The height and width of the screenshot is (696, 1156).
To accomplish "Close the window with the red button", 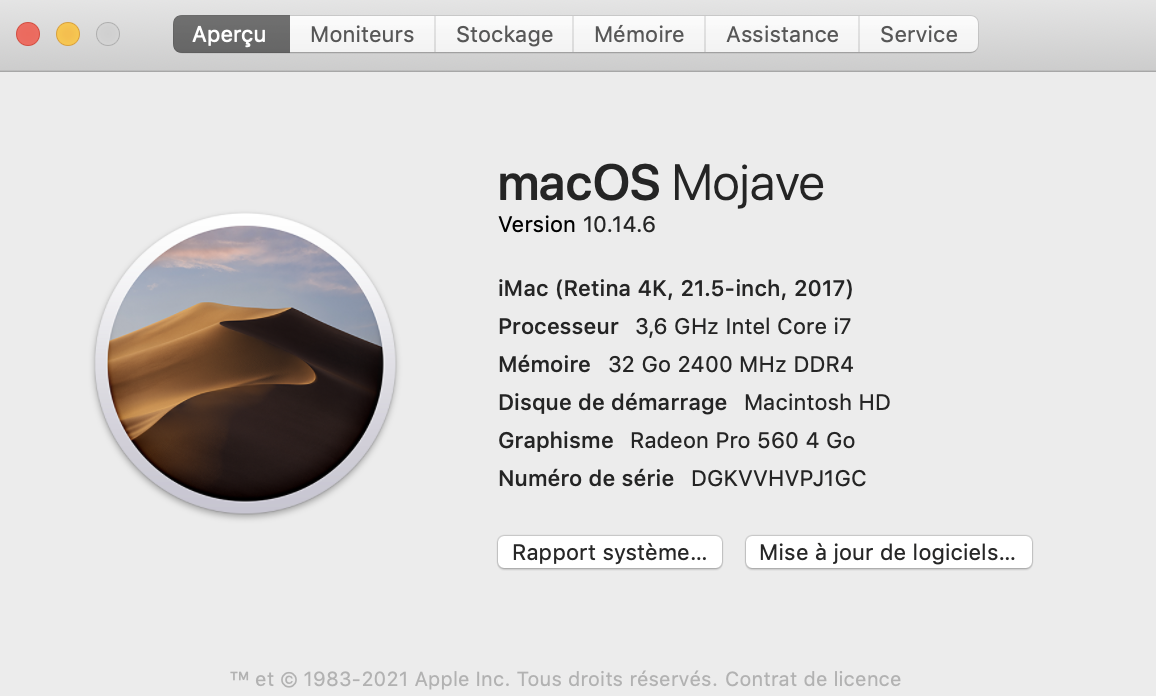I will click(x=28, y=34).
